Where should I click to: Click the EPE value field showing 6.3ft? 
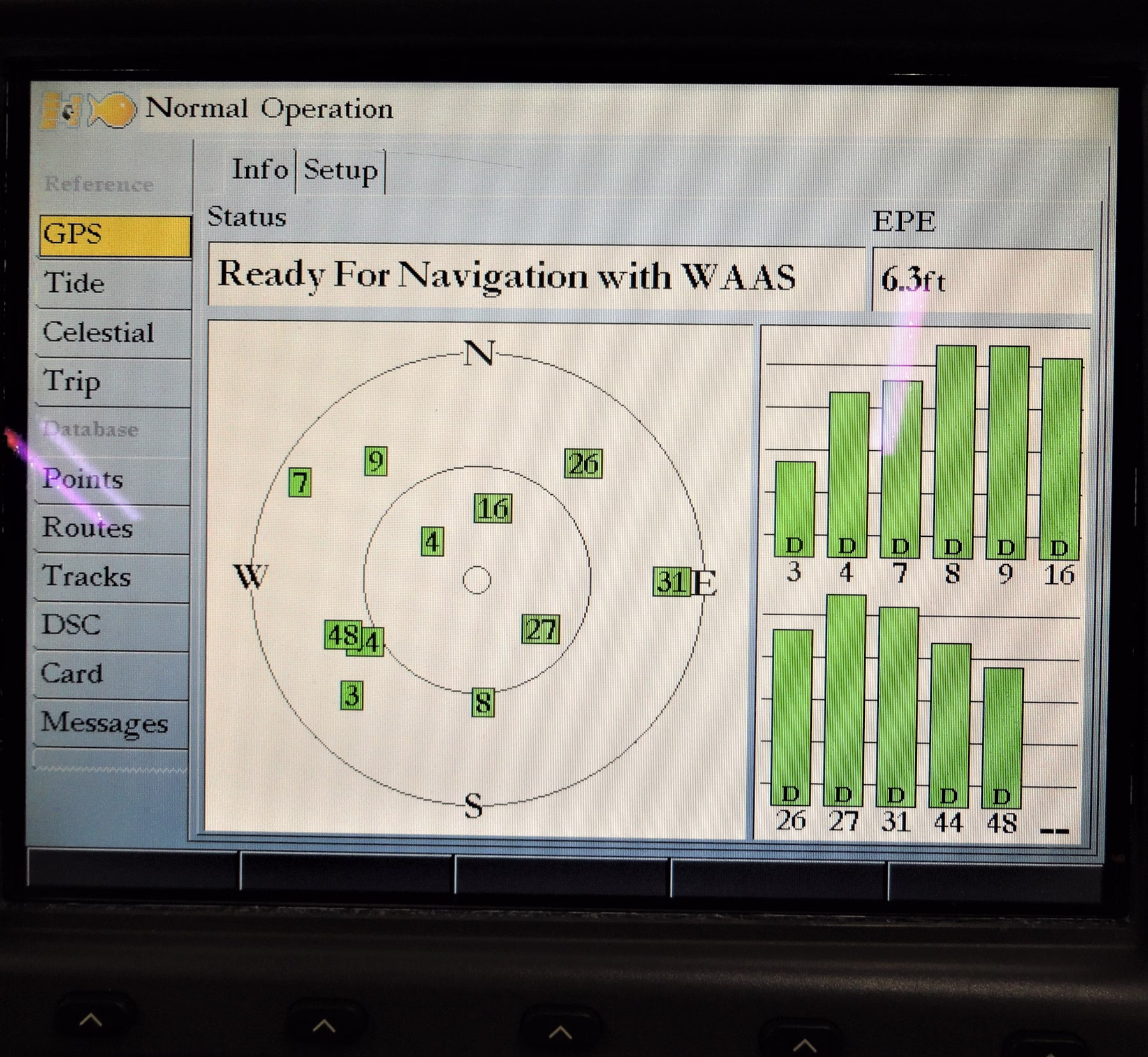pos(981,280)
